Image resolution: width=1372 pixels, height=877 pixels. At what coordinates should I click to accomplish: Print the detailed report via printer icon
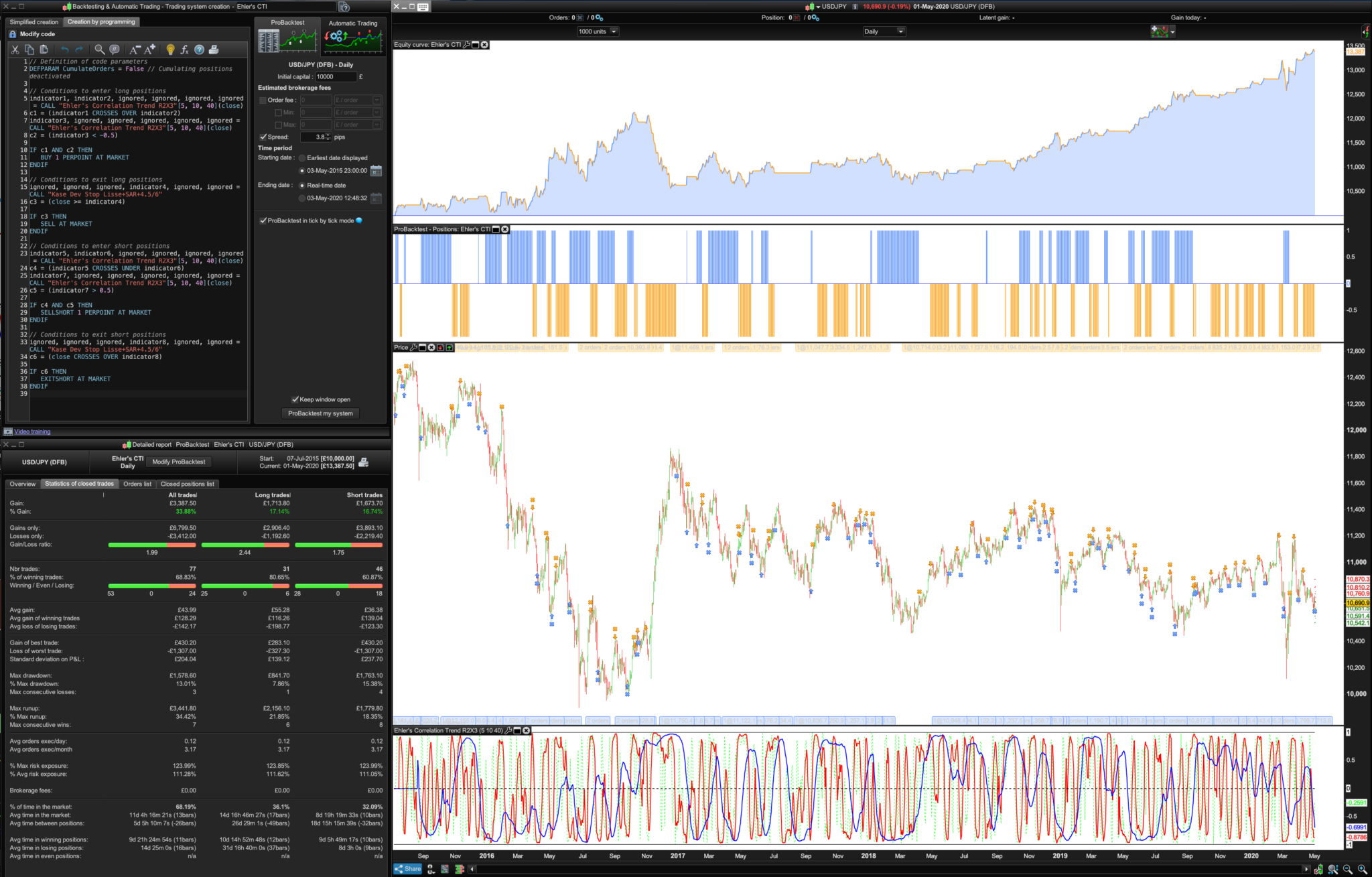[x=363, y=462]
